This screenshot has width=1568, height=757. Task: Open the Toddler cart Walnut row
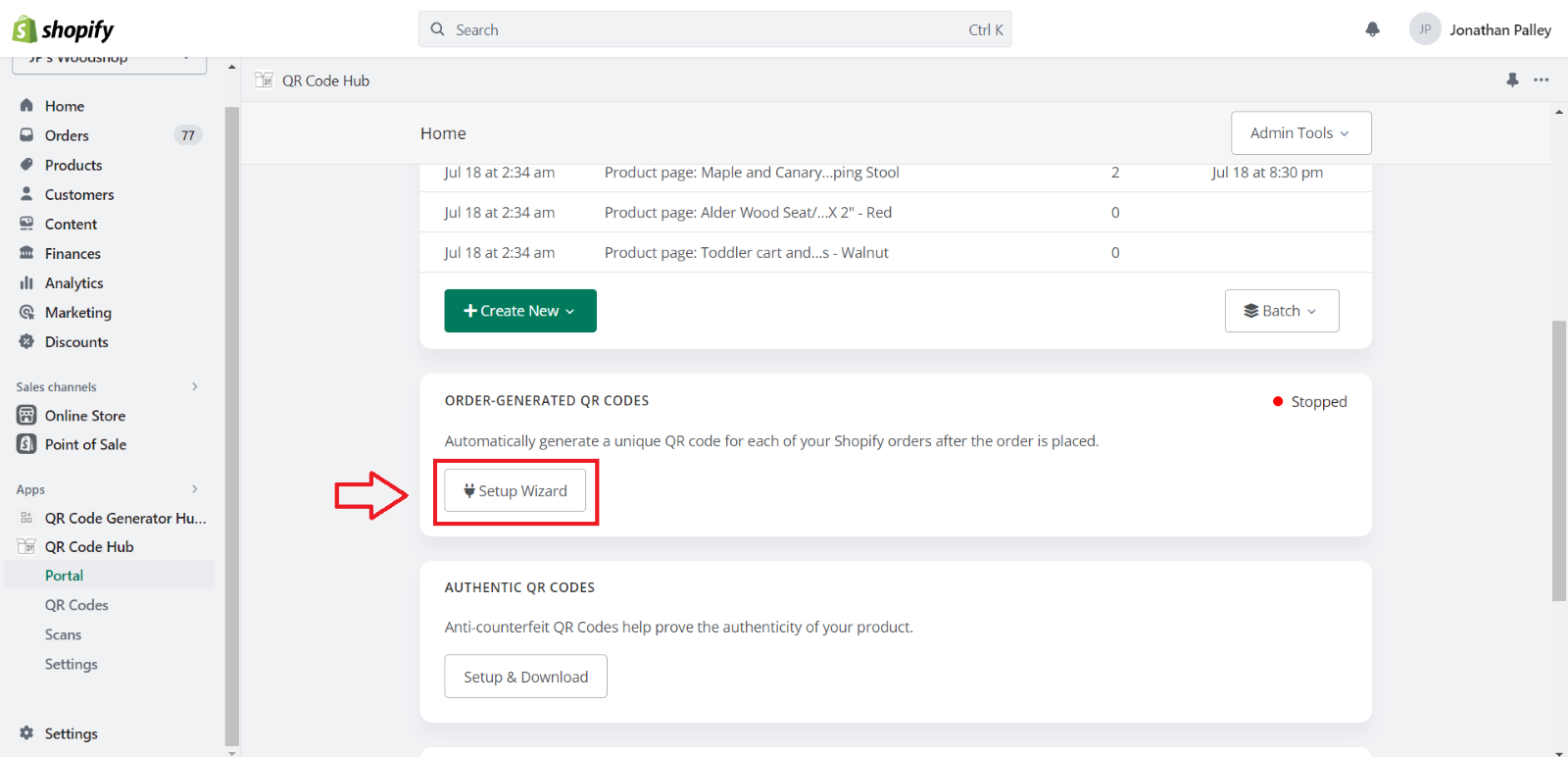click(x=896, y=252)
